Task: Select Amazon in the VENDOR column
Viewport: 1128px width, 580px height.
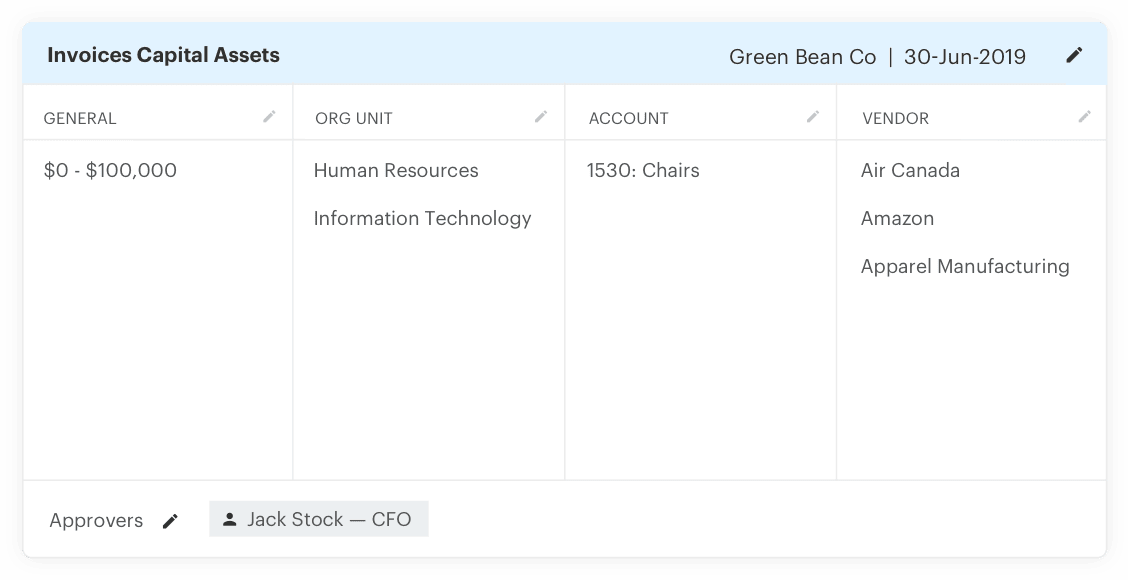Action: (897, 218)
